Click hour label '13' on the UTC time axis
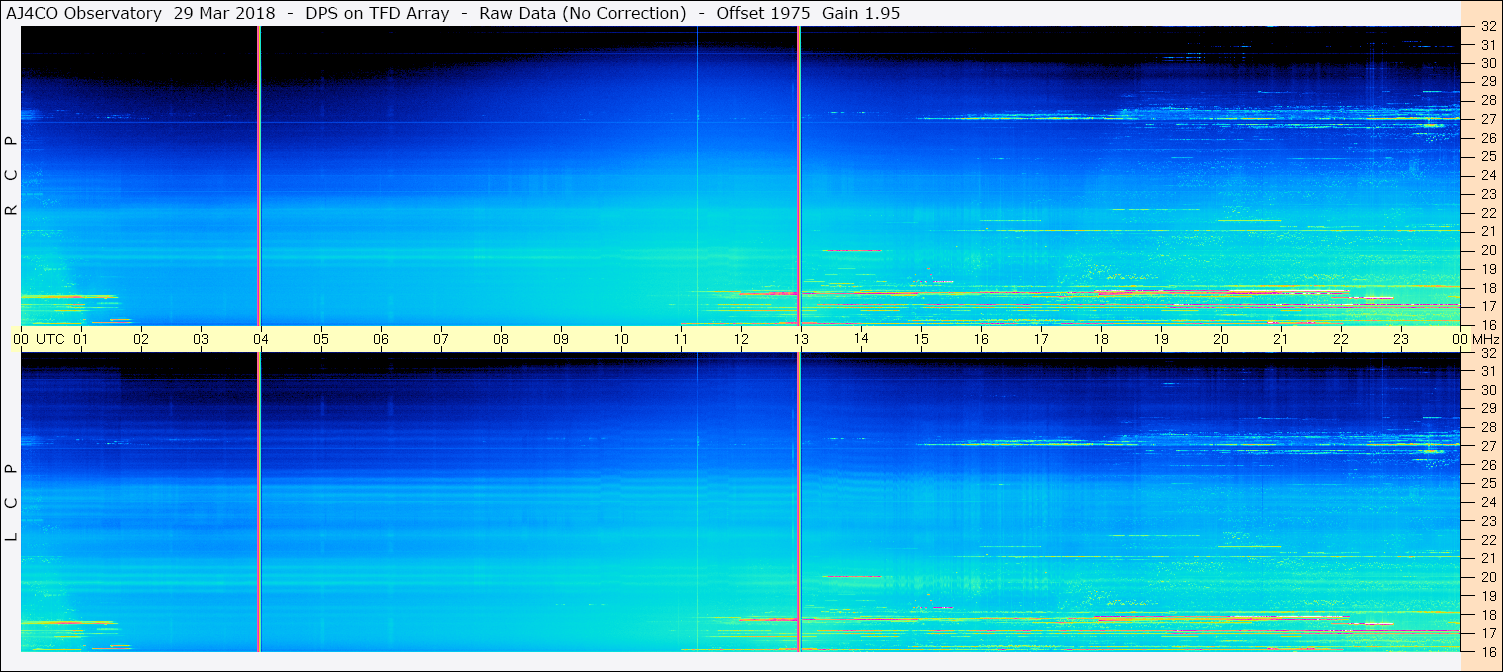Viewport: 1503px width, 672px height. tap(801, 339)
